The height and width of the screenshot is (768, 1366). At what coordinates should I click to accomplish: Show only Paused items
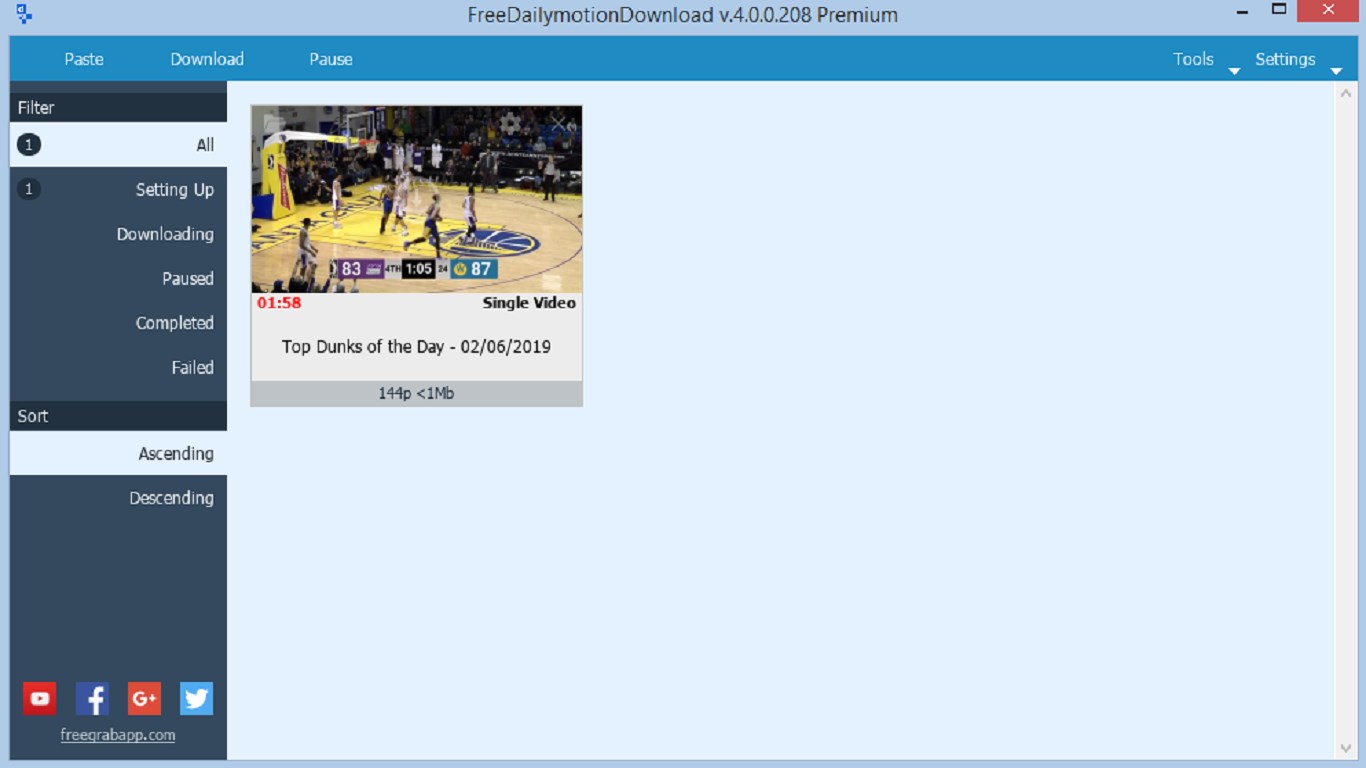[118, 278]
